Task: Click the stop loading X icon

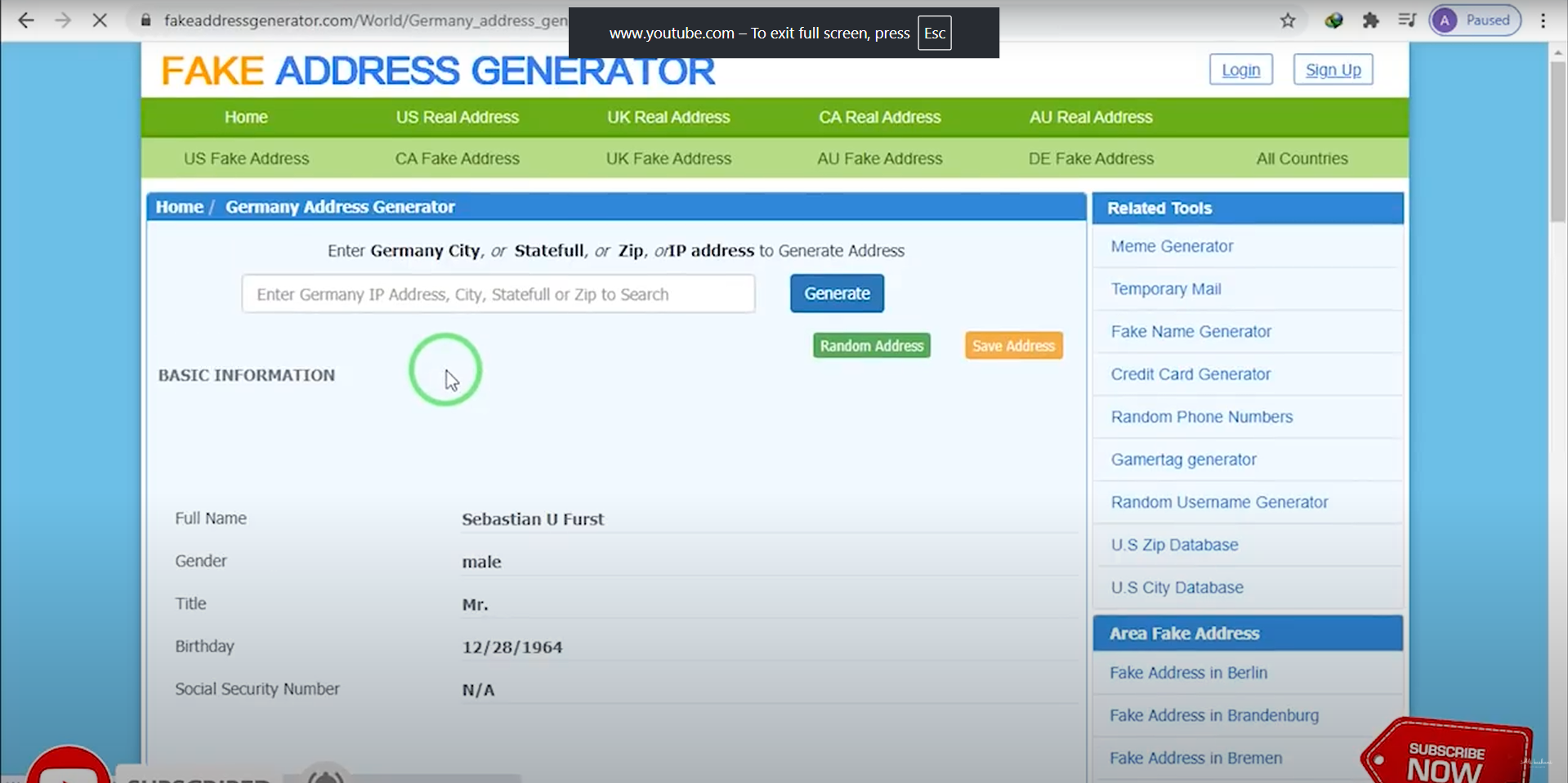Action: click(x=100, y=20)
